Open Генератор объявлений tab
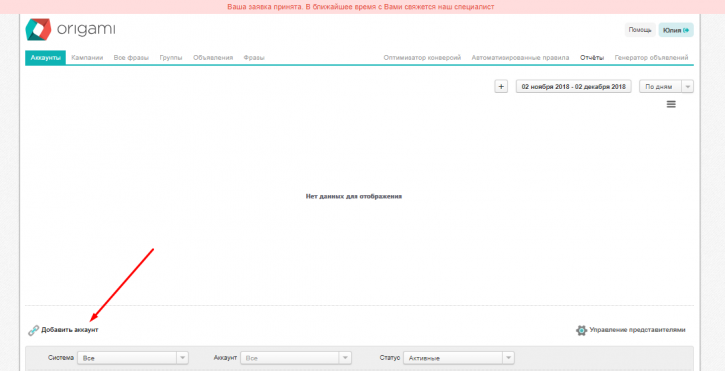This screenshot has height=371, width=725. pyautogui.click(x=651, y=58)
